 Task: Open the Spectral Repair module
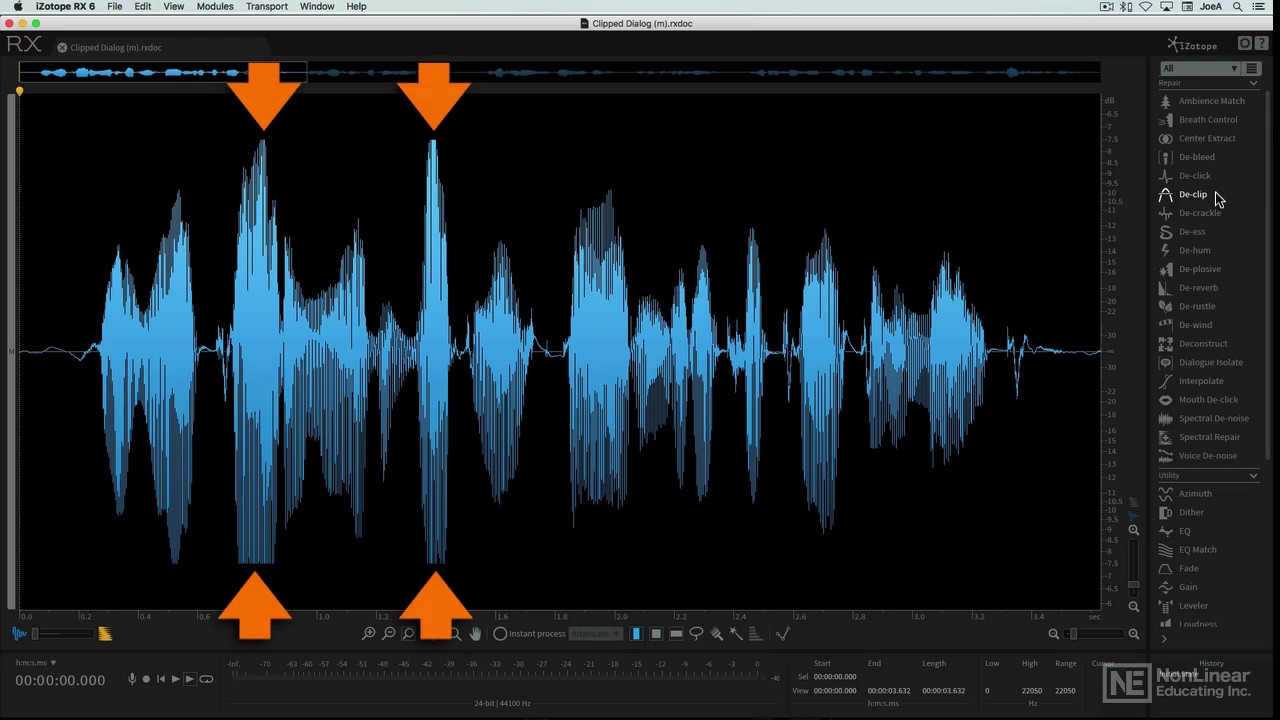pyautogui.click(x=1199, y=437)
